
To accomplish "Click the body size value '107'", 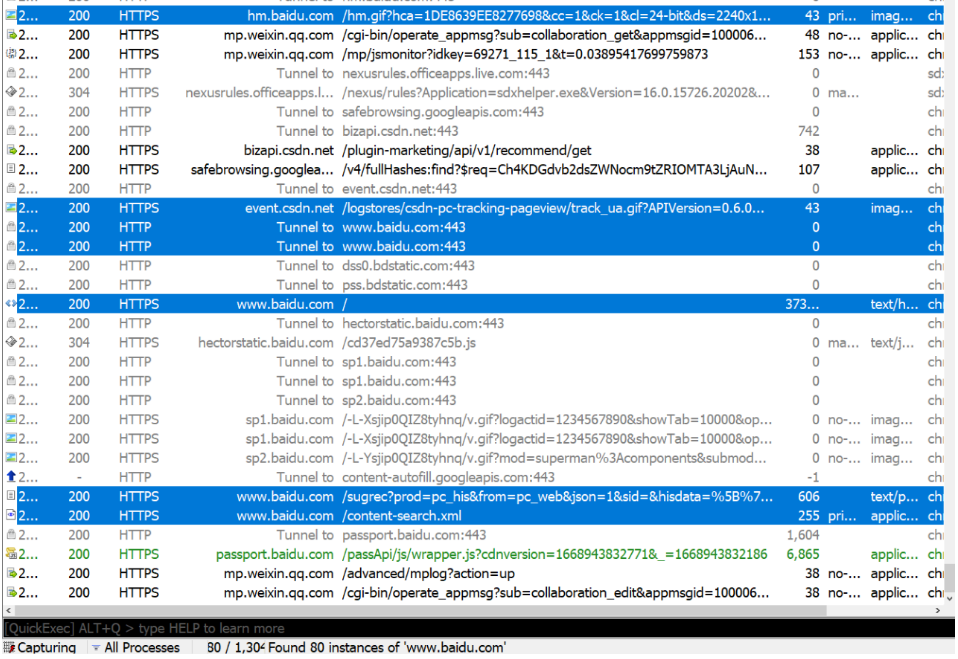I will pos(809,169).
